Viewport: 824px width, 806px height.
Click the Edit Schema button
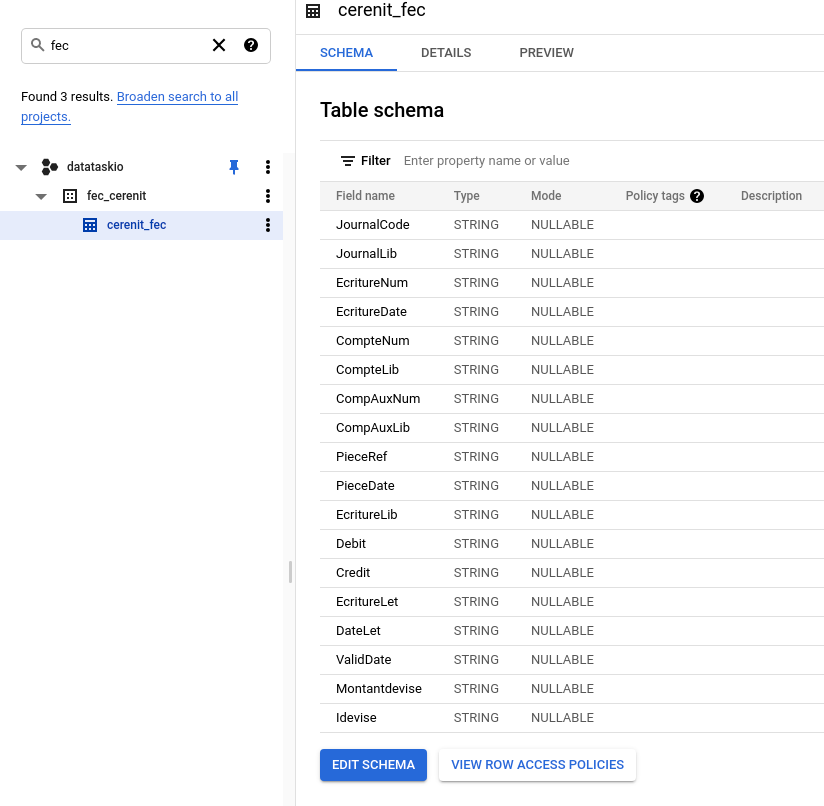[x=373, y=765]
